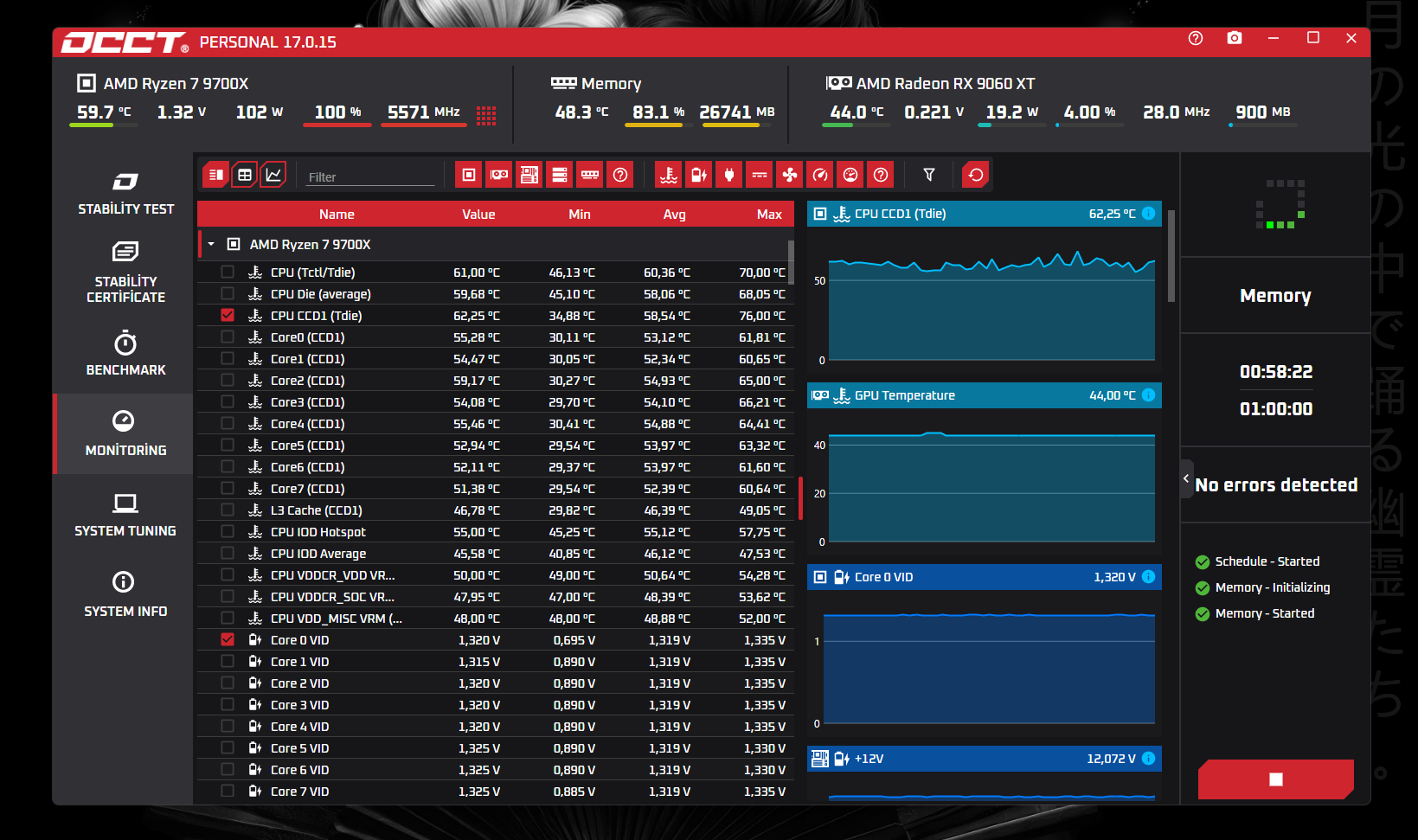1418x840 pixels.
Task: Click question-mark icon beside the gauge filter
Action: point(881,175)
